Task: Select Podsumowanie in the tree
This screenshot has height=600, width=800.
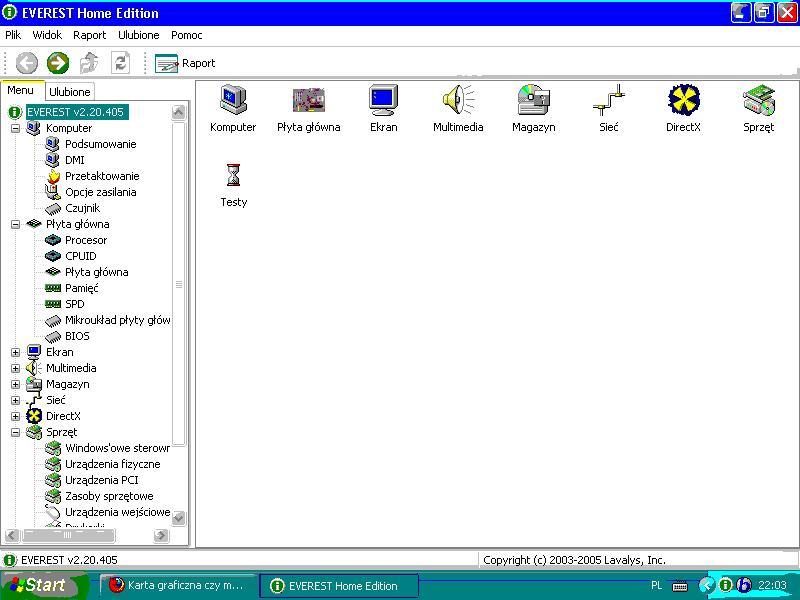Action: click(x=101, y=144)
